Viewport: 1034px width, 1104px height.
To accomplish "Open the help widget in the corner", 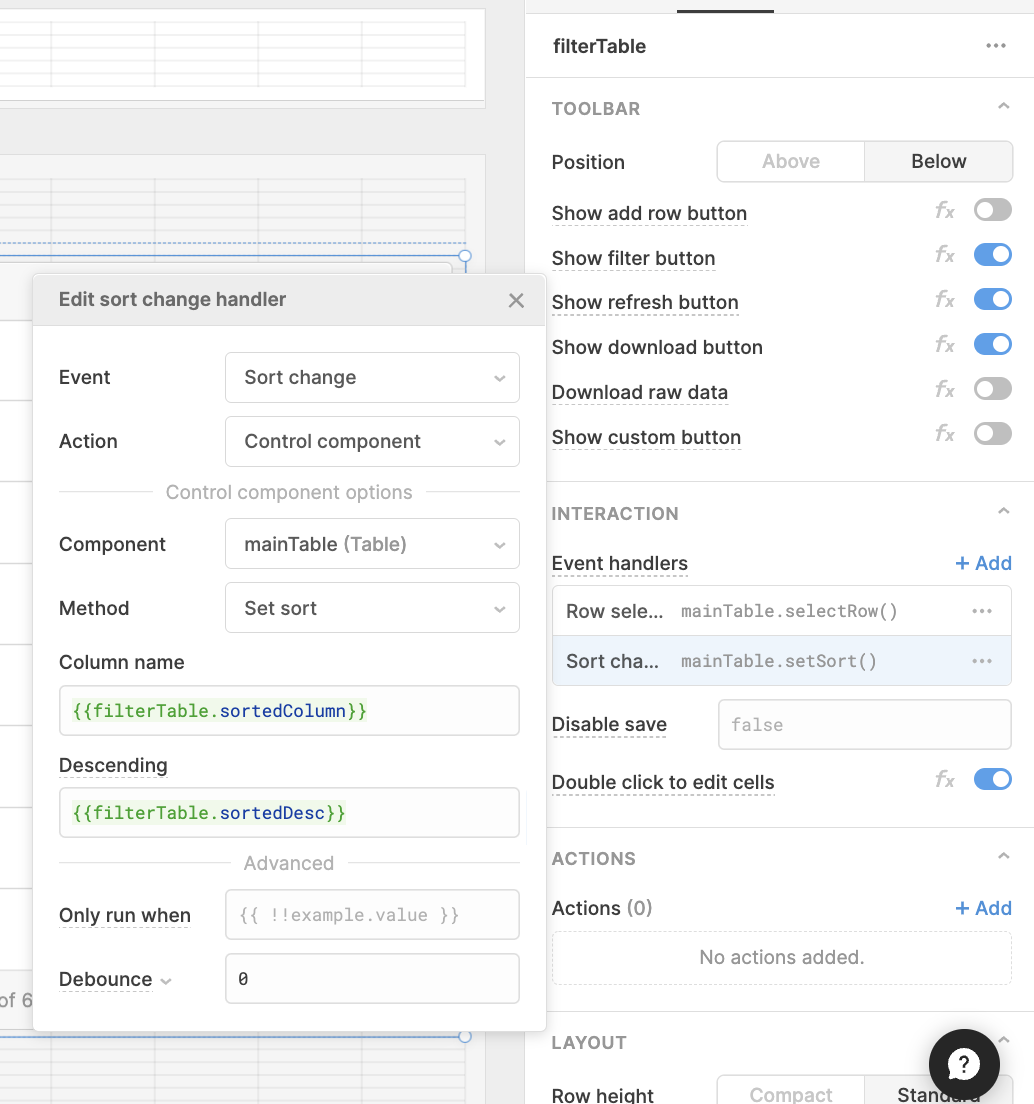I will [964, 1063].
